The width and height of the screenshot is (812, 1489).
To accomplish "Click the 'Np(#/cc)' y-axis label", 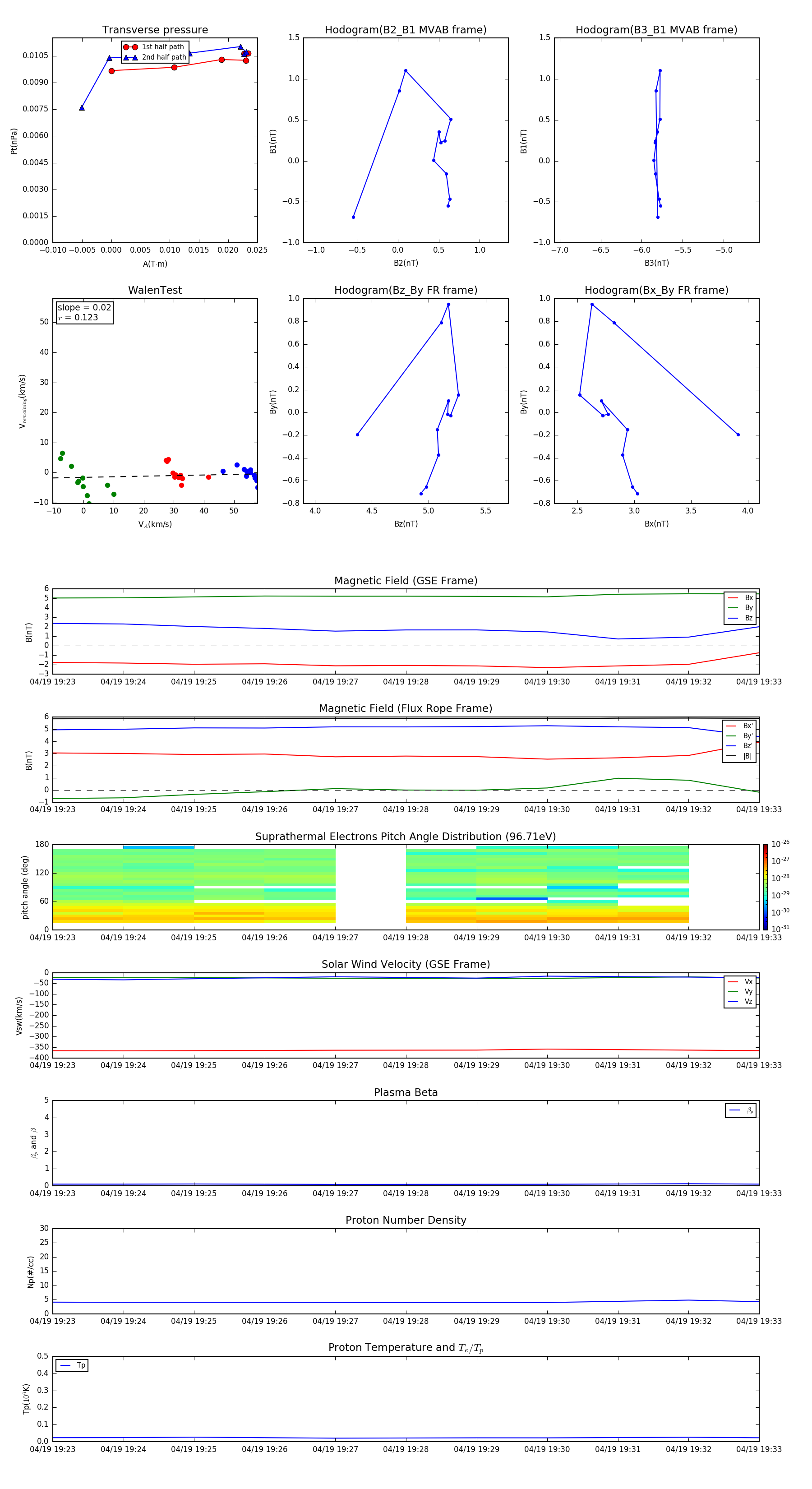I will pos(31,1272).
